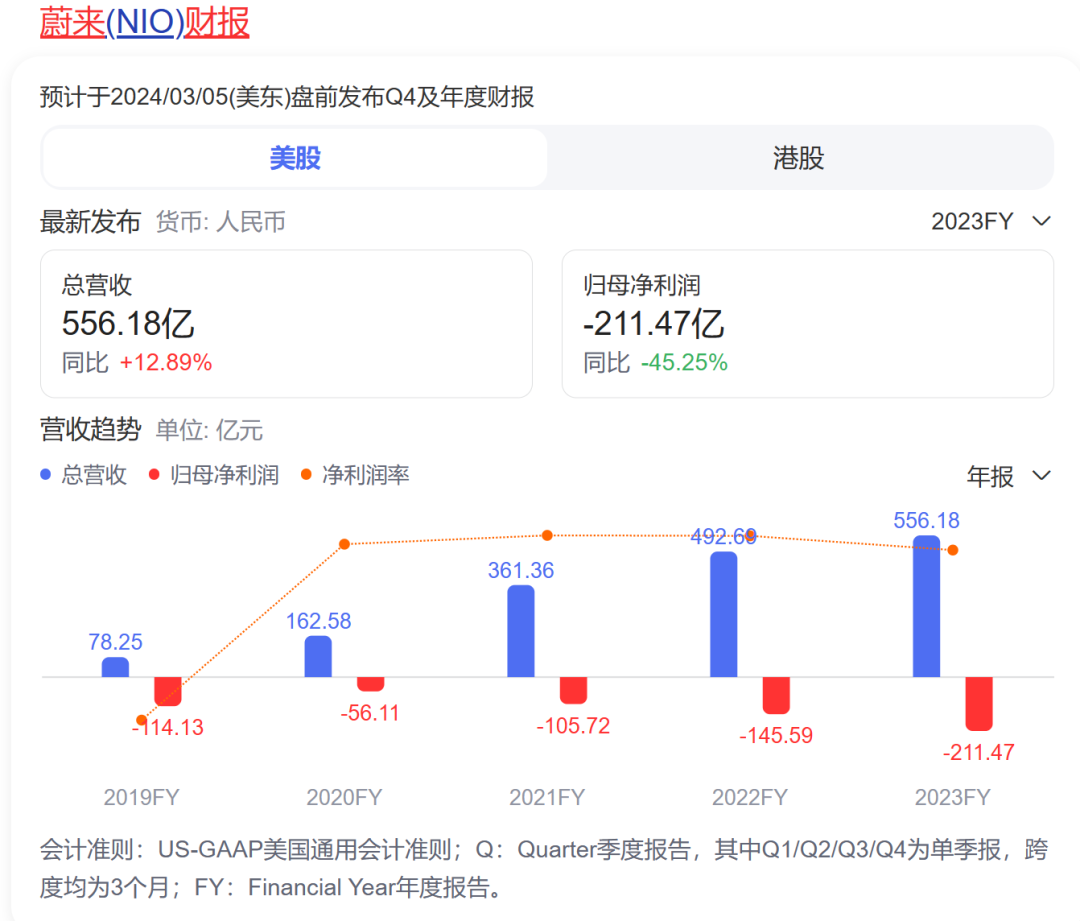1080x921 pixels.
Task: Click the 货币: 人民币 currency note
Action: point(220,222)
